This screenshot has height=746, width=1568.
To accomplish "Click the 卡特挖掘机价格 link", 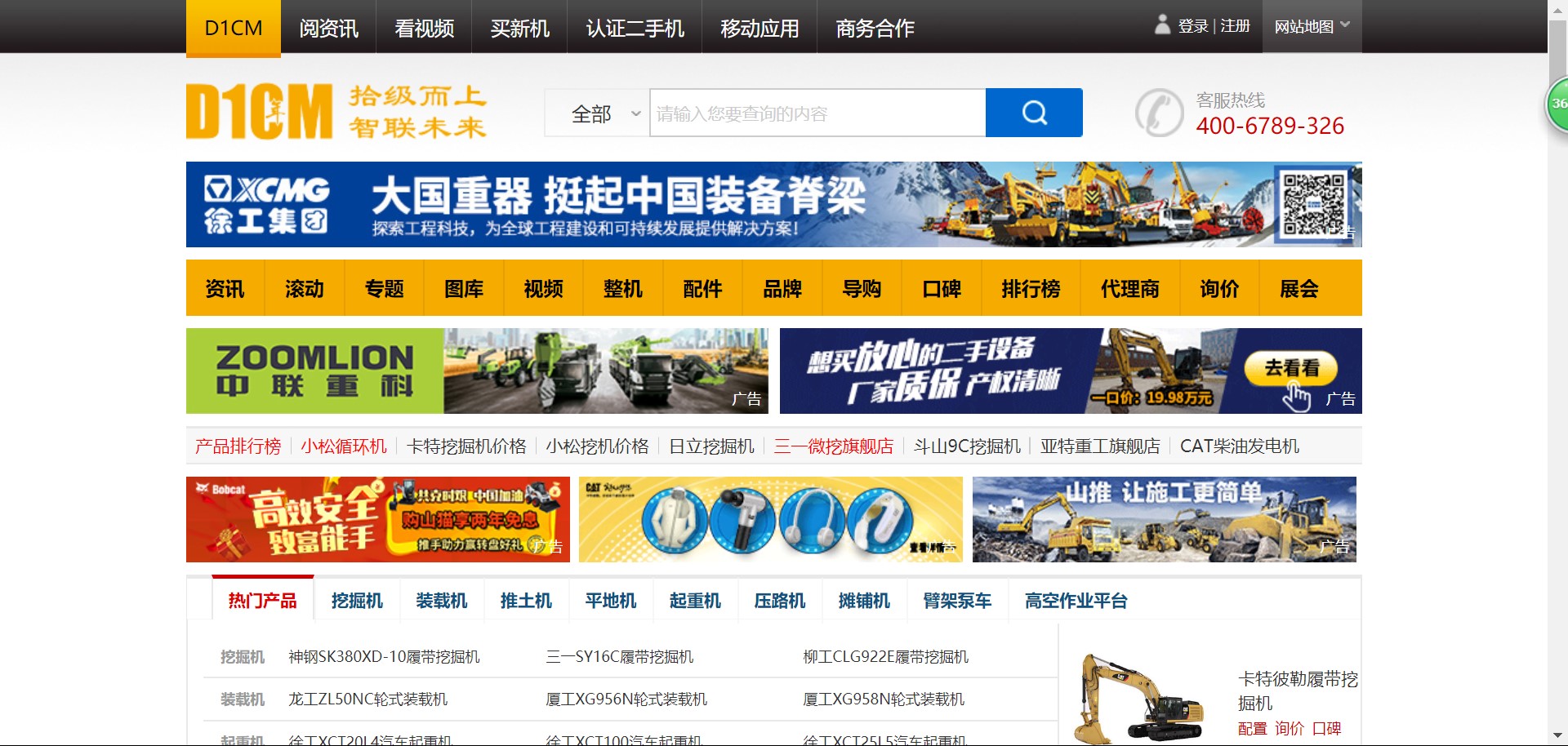I will tap(466, 446).
